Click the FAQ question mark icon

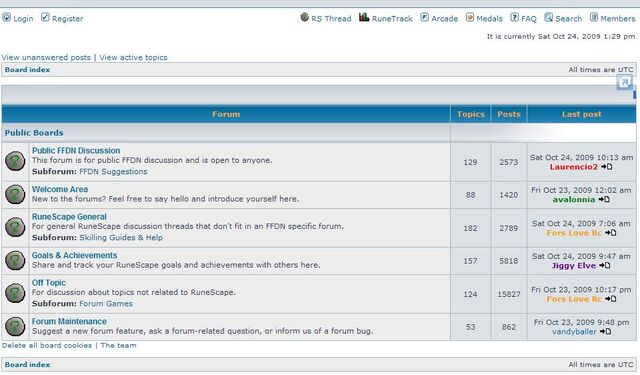point(515,17)
